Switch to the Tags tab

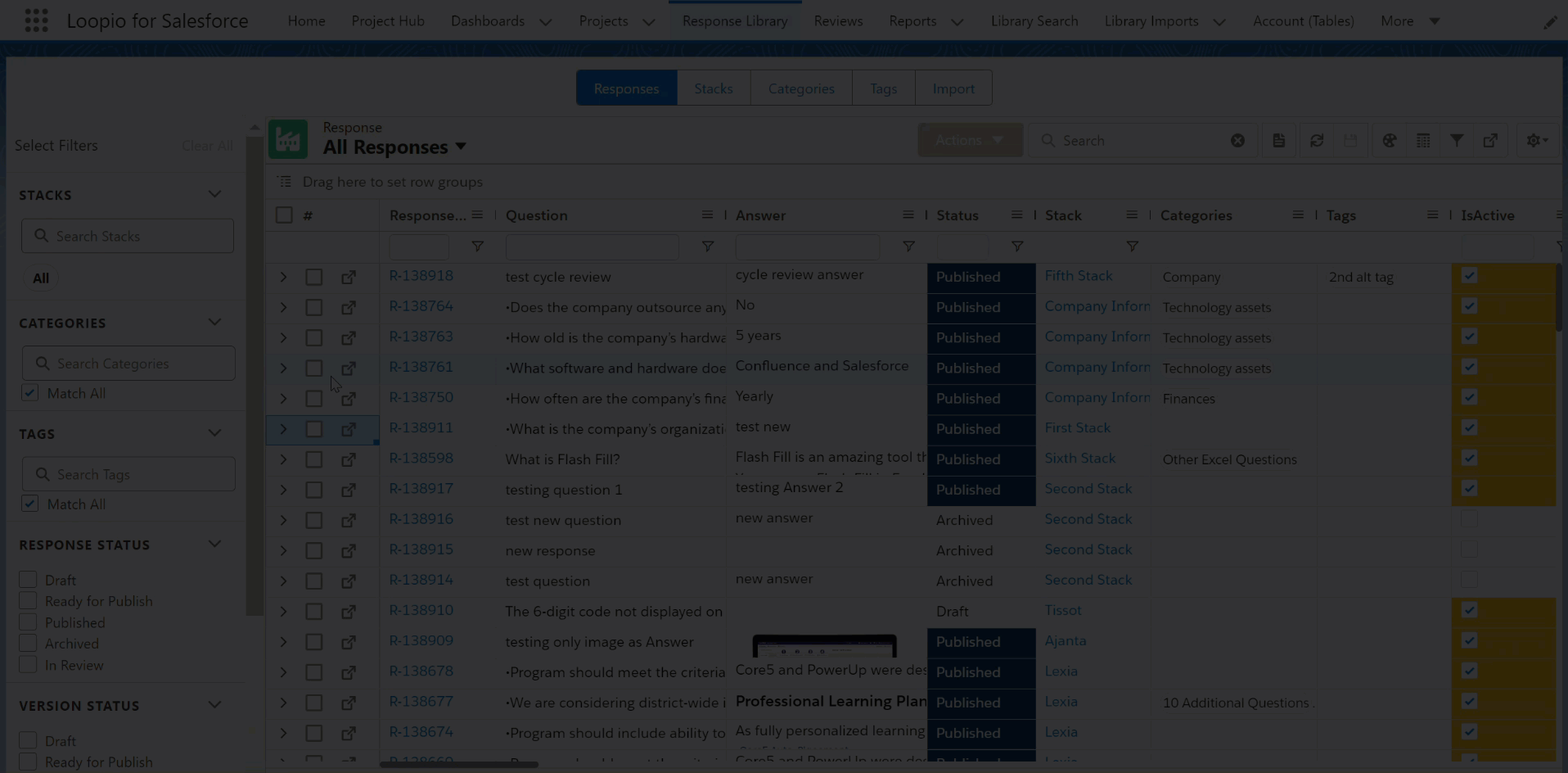[x=883, y=88]
